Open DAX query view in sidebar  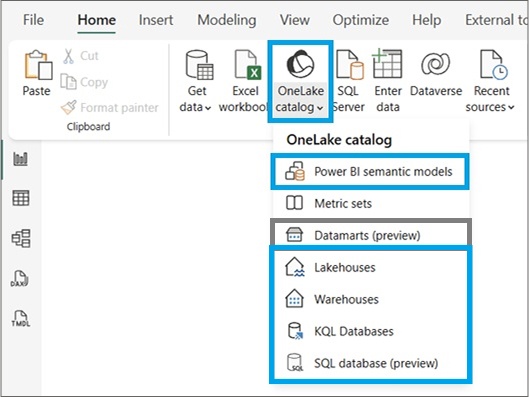point(20,278)
